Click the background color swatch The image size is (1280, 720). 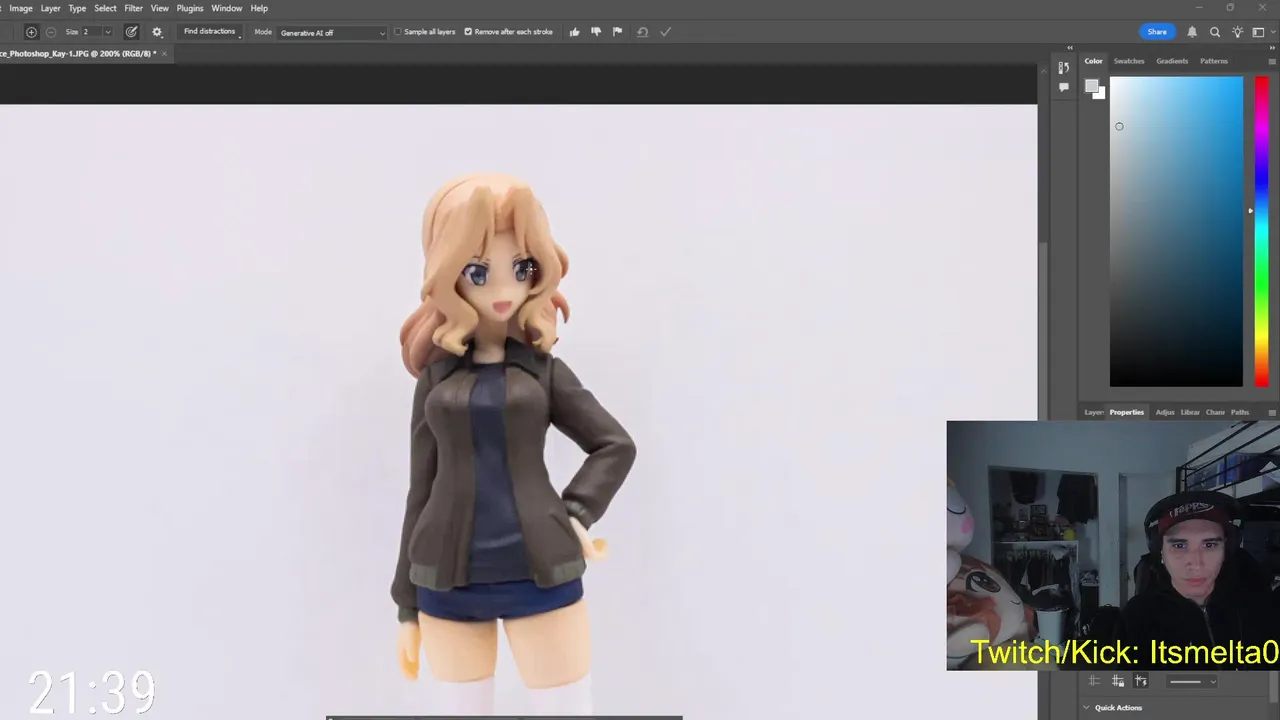click(x=1101, y=94)
